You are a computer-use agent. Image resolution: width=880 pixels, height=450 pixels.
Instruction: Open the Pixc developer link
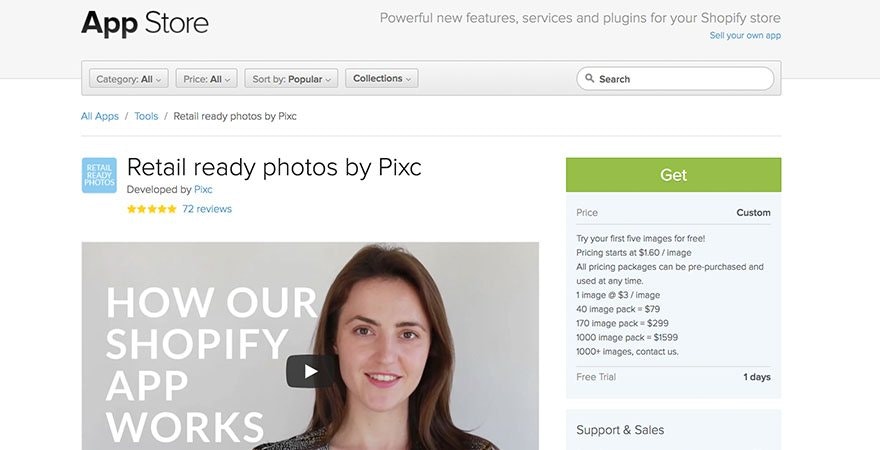click(203, 190)
